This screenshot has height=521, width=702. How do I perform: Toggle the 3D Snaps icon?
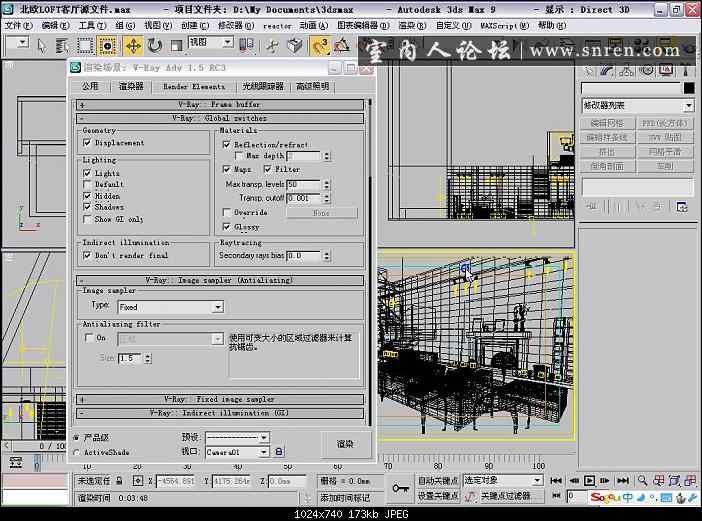point(320,46)
